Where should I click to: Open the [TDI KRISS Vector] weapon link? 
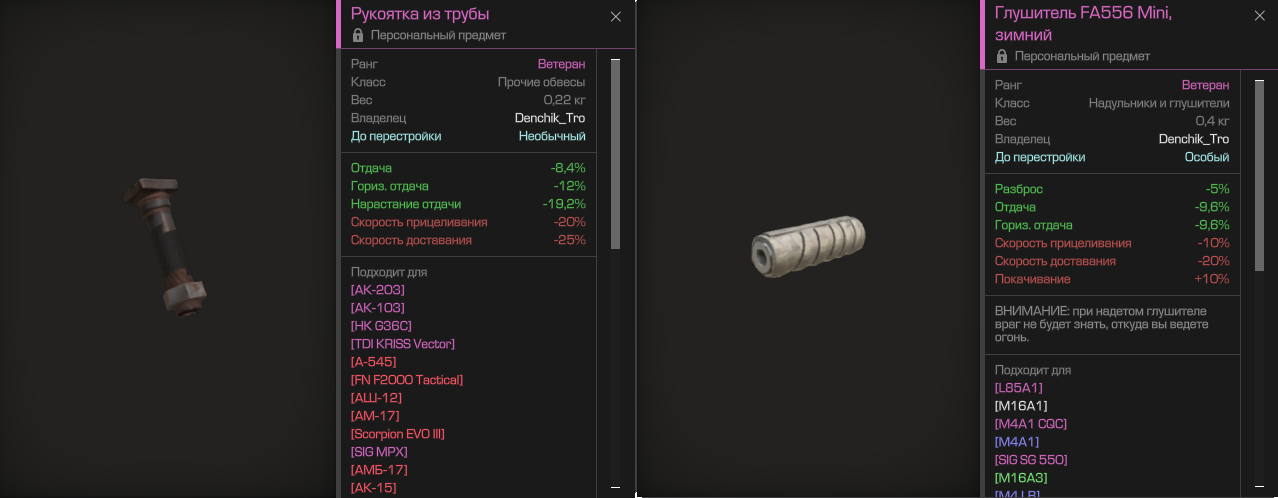click(x=403, y=344)
